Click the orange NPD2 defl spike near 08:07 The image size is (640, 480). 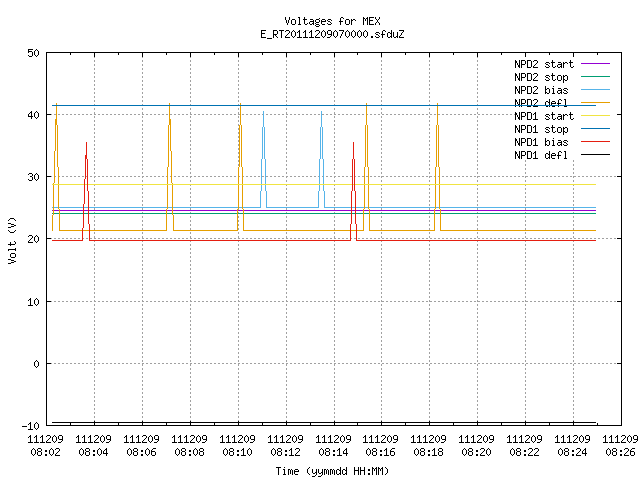point(169,167)
